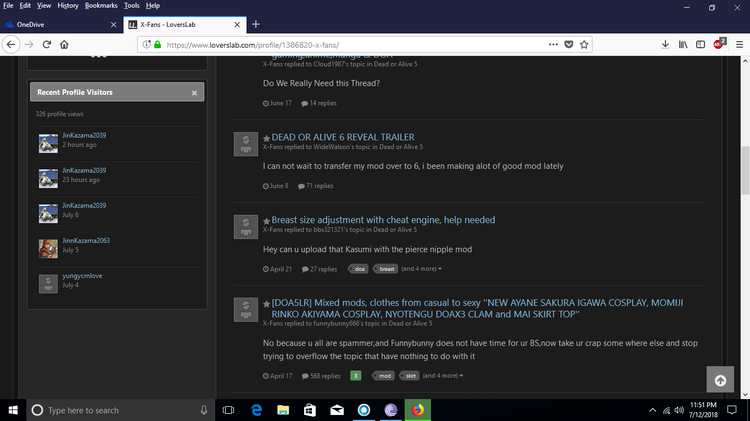Viewport: 750px width, 421px height.
Task: Expand 'and 4 more' tags next to skirt
Action: point(443,376)
